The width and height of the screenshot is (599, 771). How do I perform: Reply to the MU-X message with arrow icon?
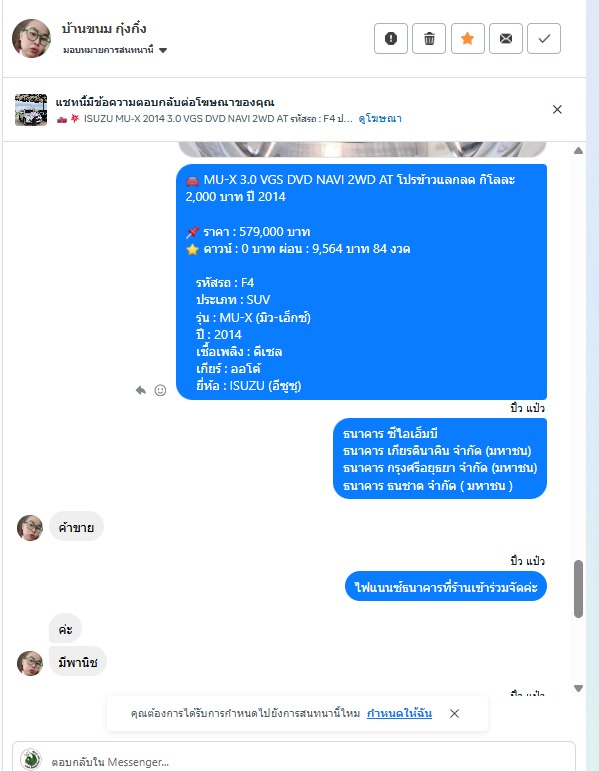[x=141, y=390]
